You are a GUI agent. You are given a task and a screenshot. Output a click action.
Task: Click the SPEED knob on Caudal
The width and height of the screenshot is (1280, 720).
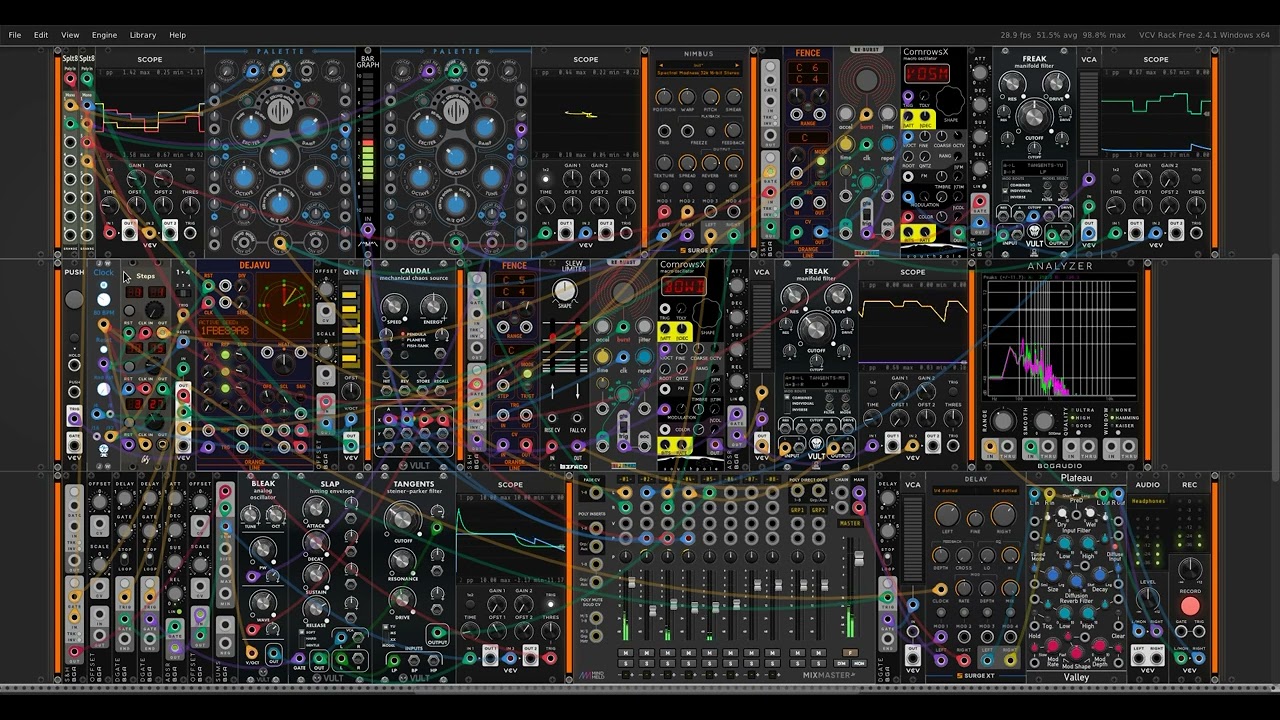pyautogui.click(x=394, y=306)
